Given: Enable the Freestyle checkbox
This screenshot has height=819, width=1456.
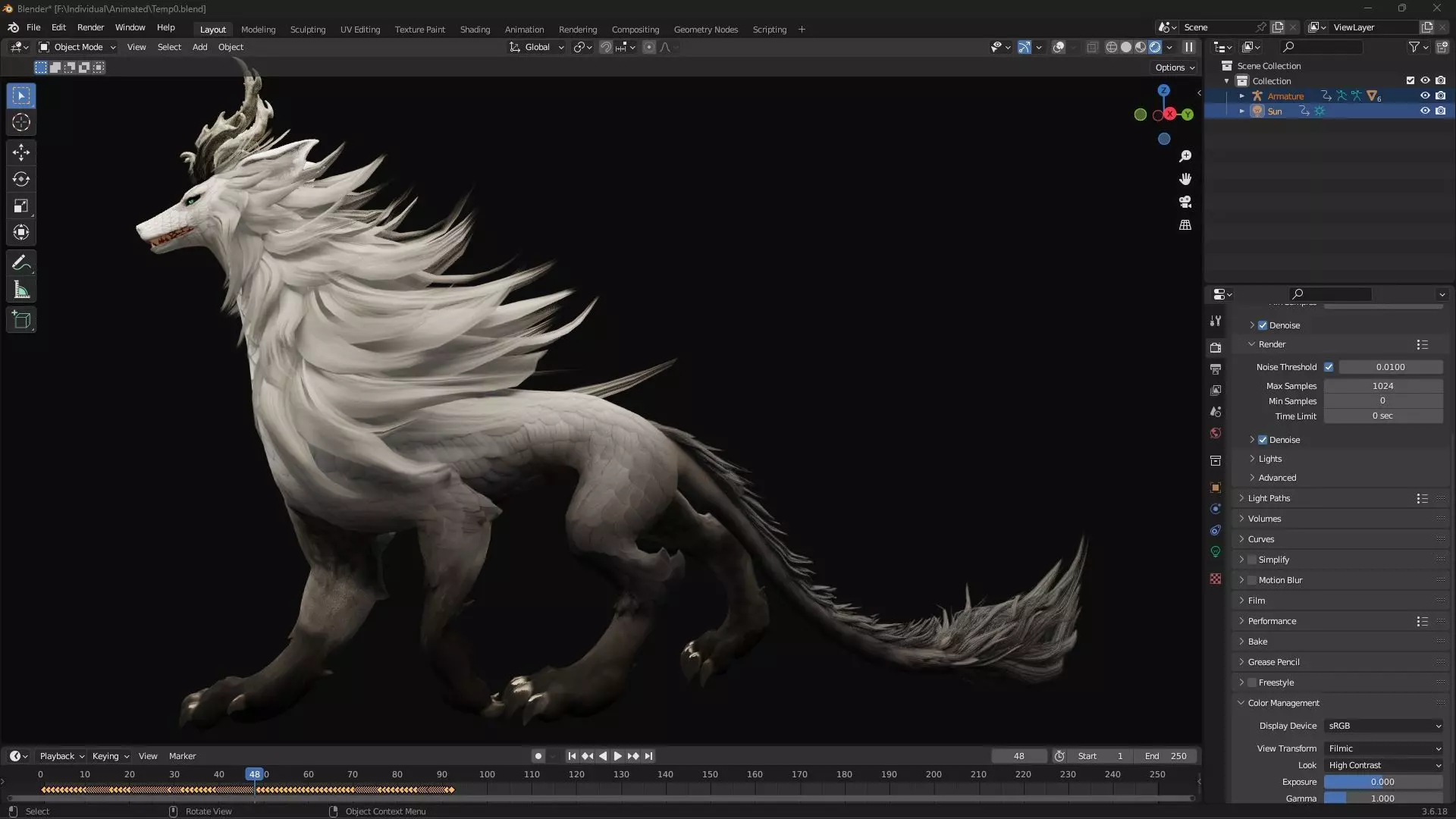Looking at the screenshot, I should click(x=1252, y=682).
